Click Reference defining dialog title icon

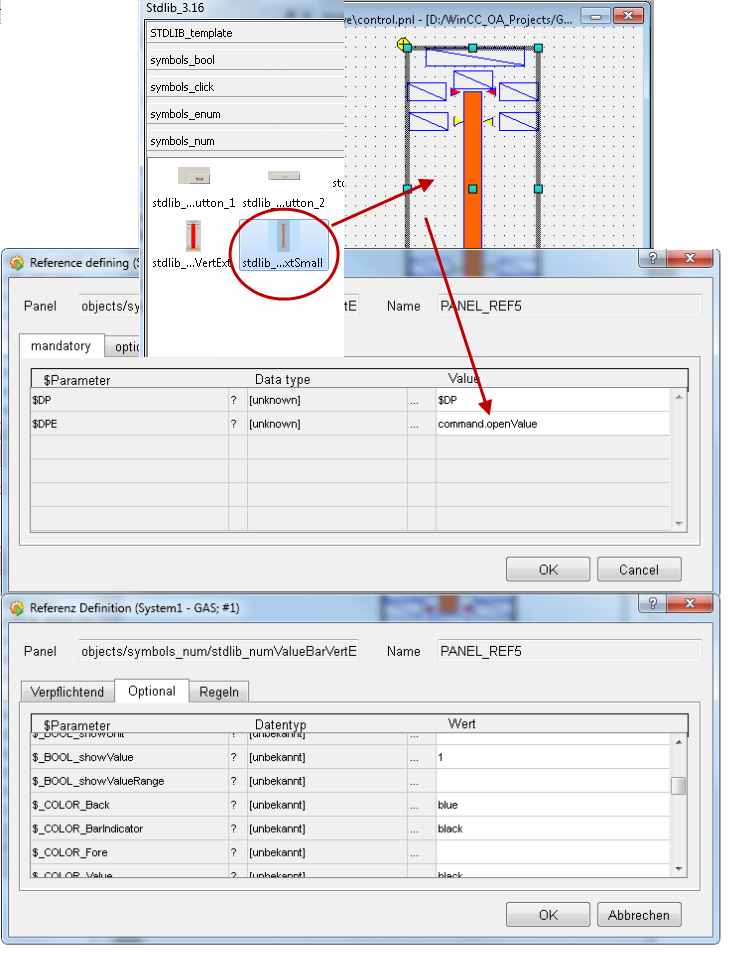17,263
